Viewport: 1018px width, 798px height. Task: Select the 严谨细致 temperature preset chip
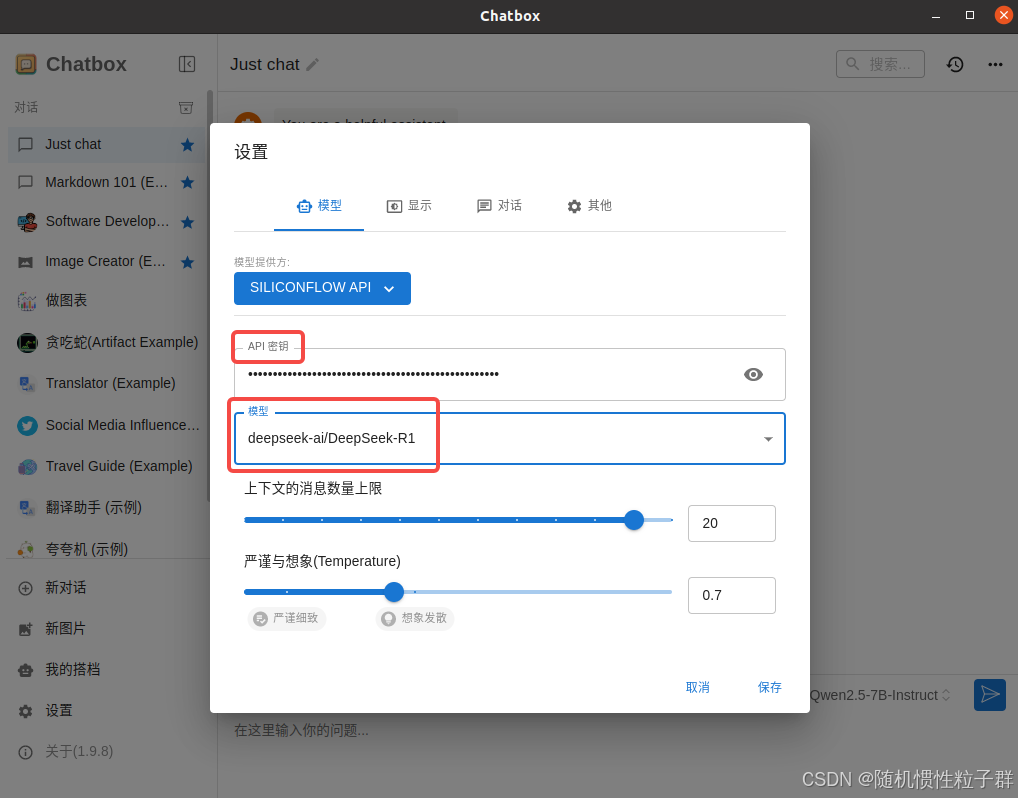click(286, 618)
